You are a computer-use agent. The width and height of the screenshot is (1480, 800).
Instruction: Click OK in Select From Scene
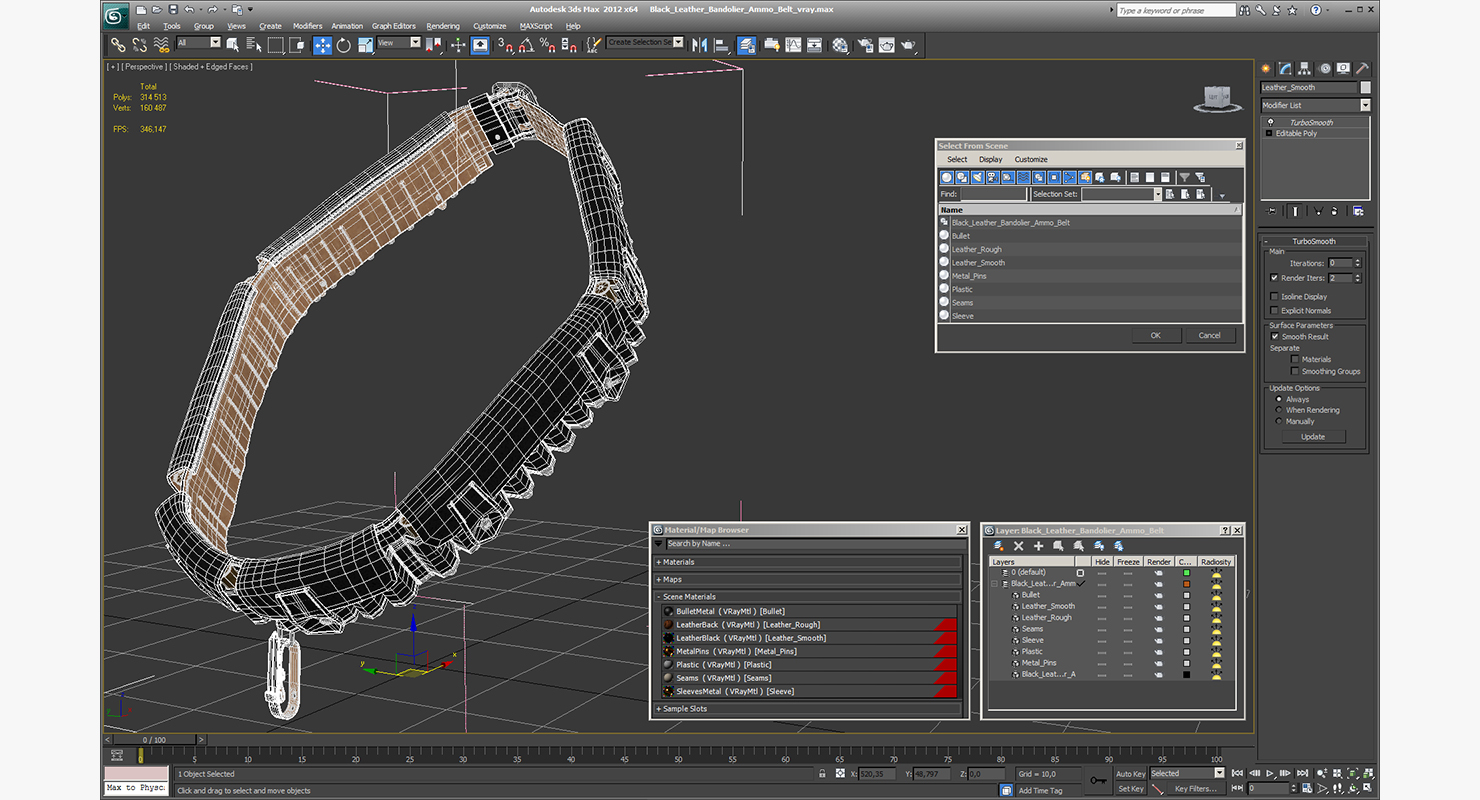click(1156, 335)
